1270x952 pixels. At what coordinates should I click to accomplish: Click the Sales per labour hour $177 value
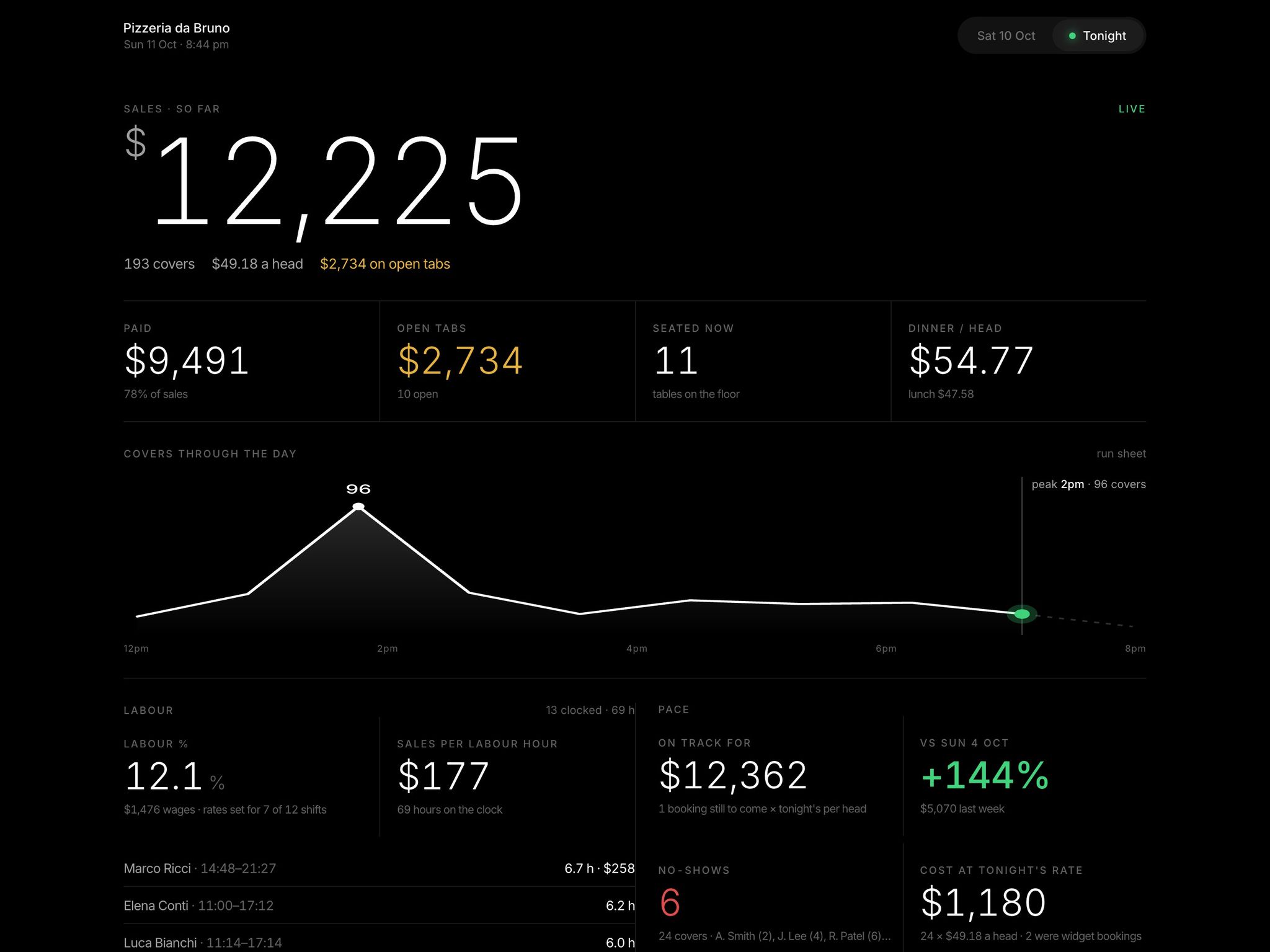coord(443,776)
